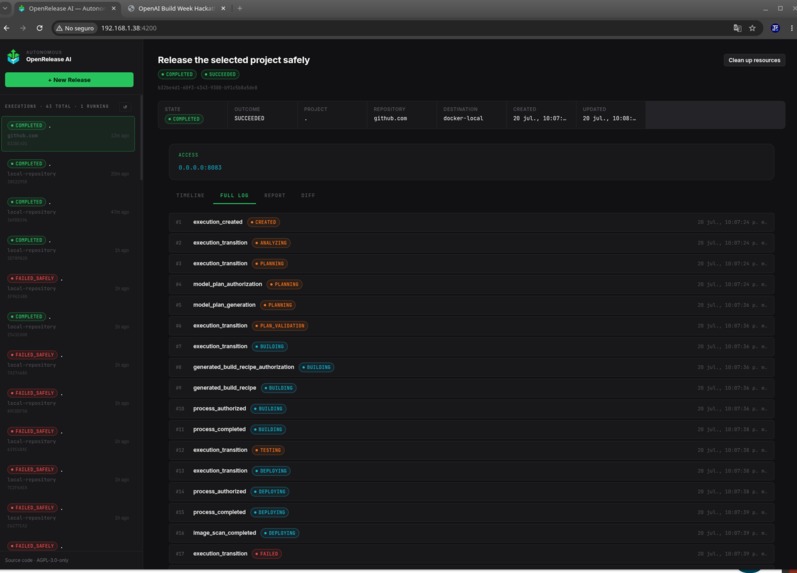
Task: Click the COMPLETED badge under the title
Action: pos(177,74)
